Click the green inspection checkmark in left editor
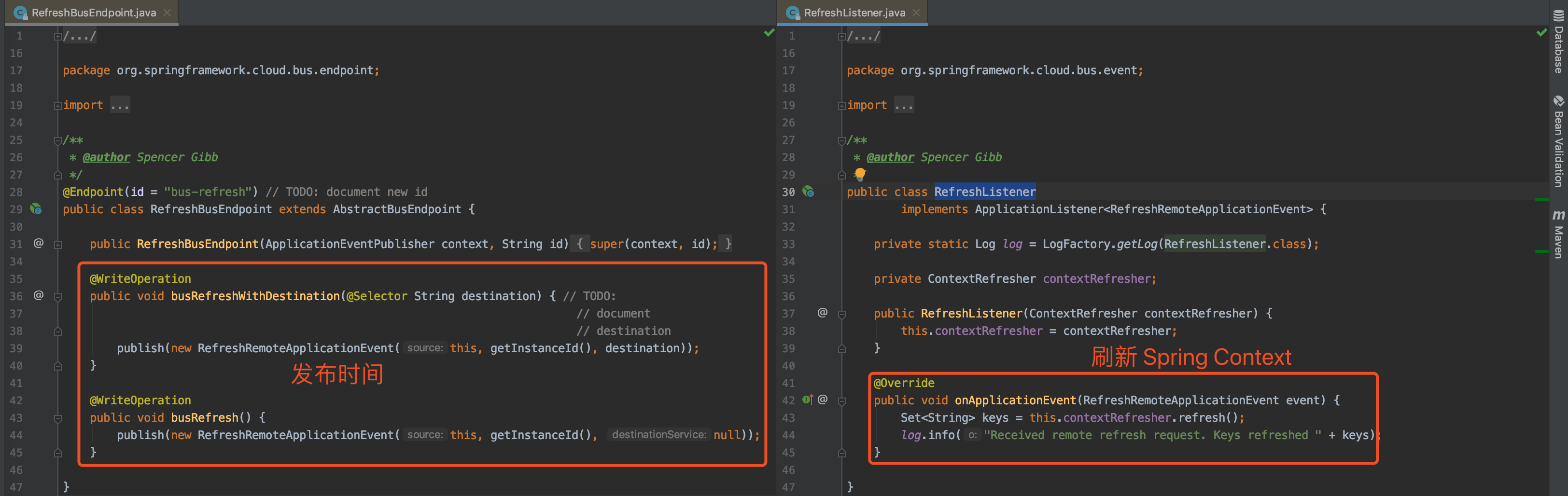 coord(769,33)
